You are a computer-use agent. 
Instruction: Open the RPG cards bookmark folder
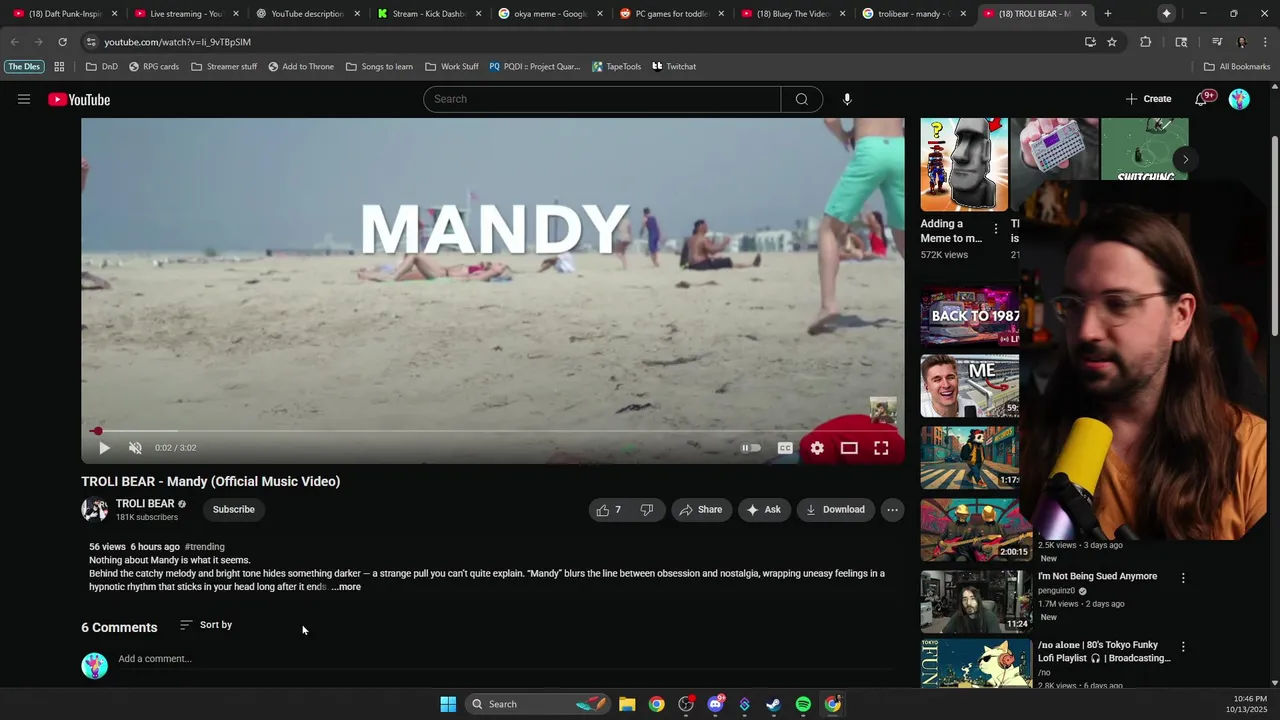(x=153, y=67)
